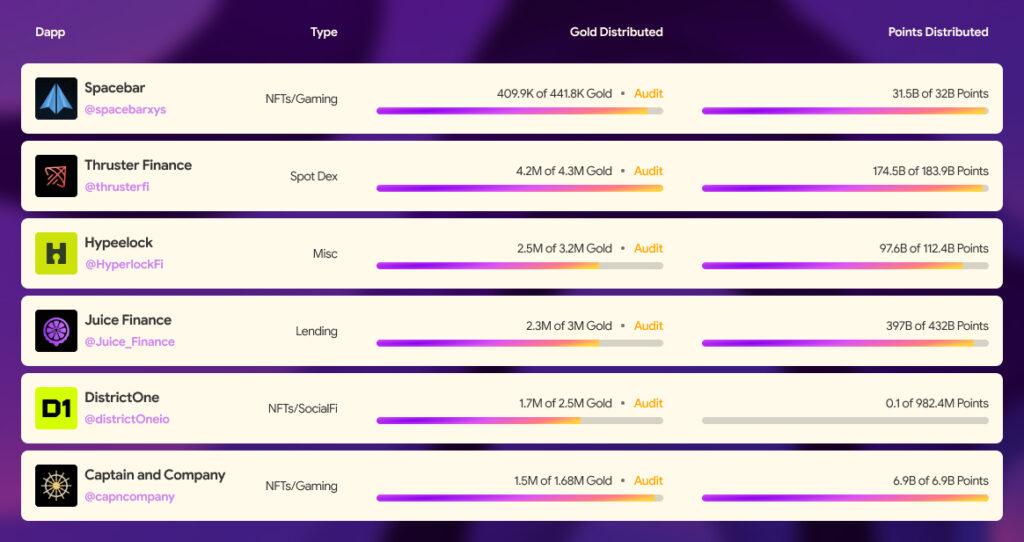Open the @HyperlockFi handle link

click(x=124, y=264)
